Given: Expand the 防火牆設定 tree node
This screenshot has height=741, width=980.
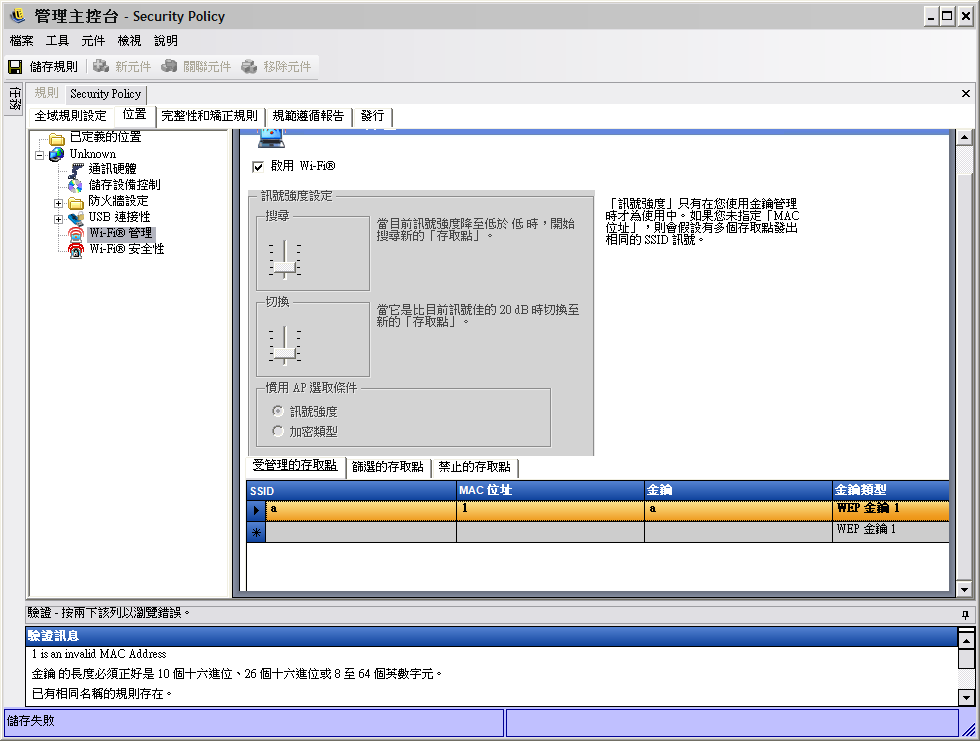Looking at the screenshot, I should point(58,203).
